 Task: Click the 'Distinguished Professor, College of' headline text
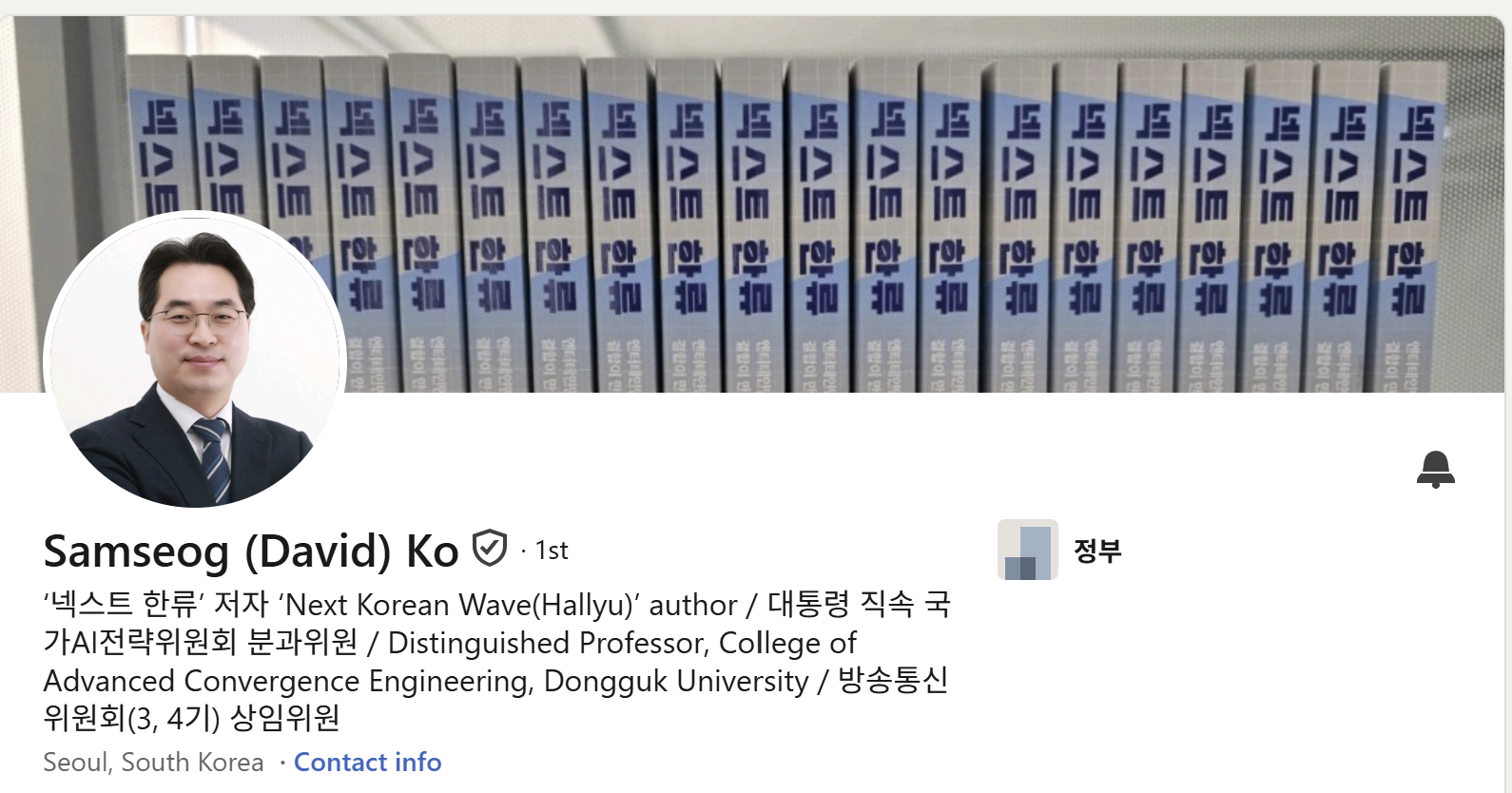622,644
